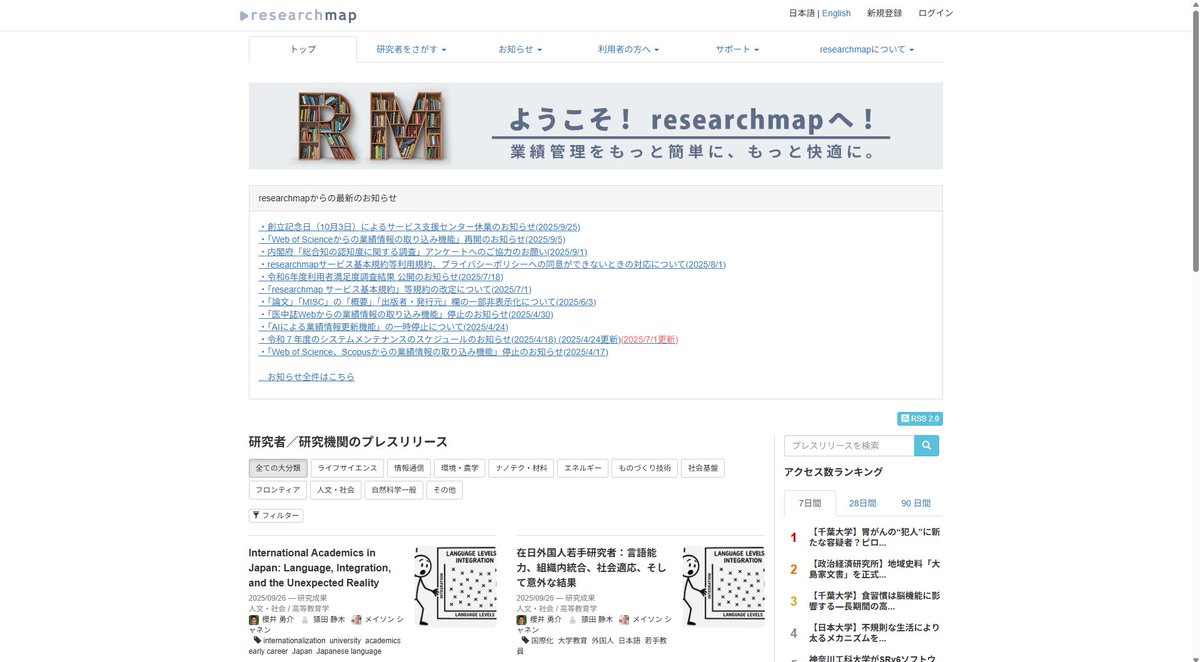Switch ranking to the 7日間 tab
The height and width of the screenshot is (662, 1200).
(808, 503)
